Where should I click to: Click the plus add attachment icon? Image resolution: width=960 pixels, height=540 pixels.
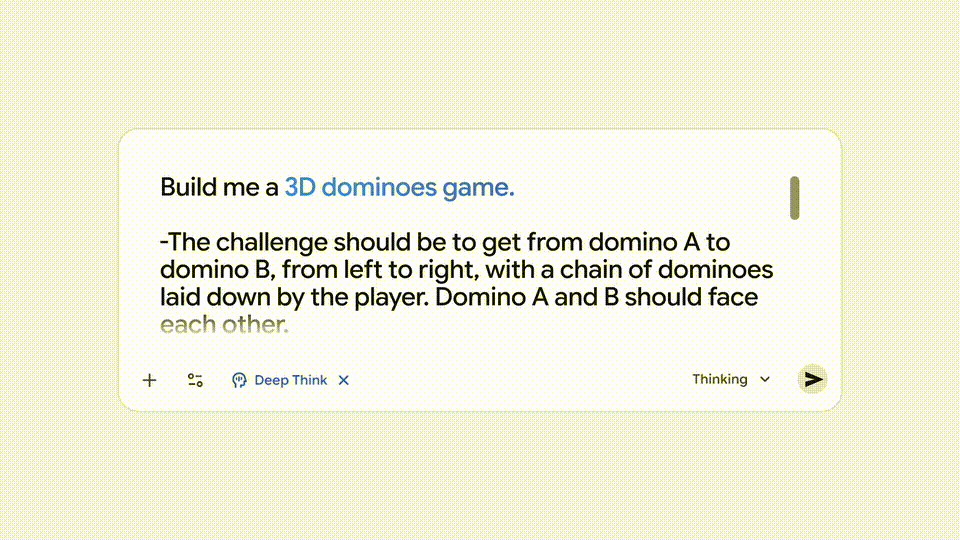tap(150, 380)
